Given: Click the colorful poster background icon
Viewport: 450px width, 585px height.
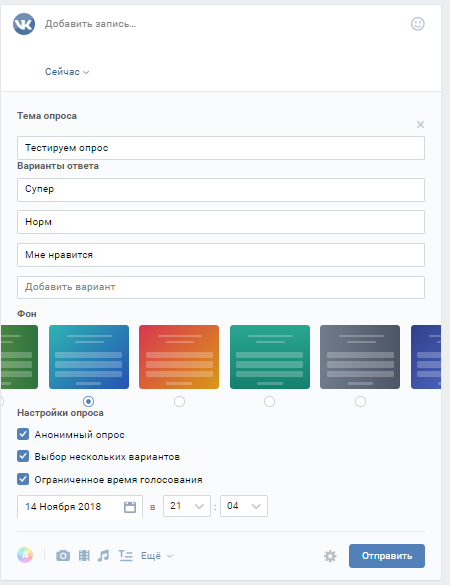Looking at the screenshot, I should coord(25,555).
